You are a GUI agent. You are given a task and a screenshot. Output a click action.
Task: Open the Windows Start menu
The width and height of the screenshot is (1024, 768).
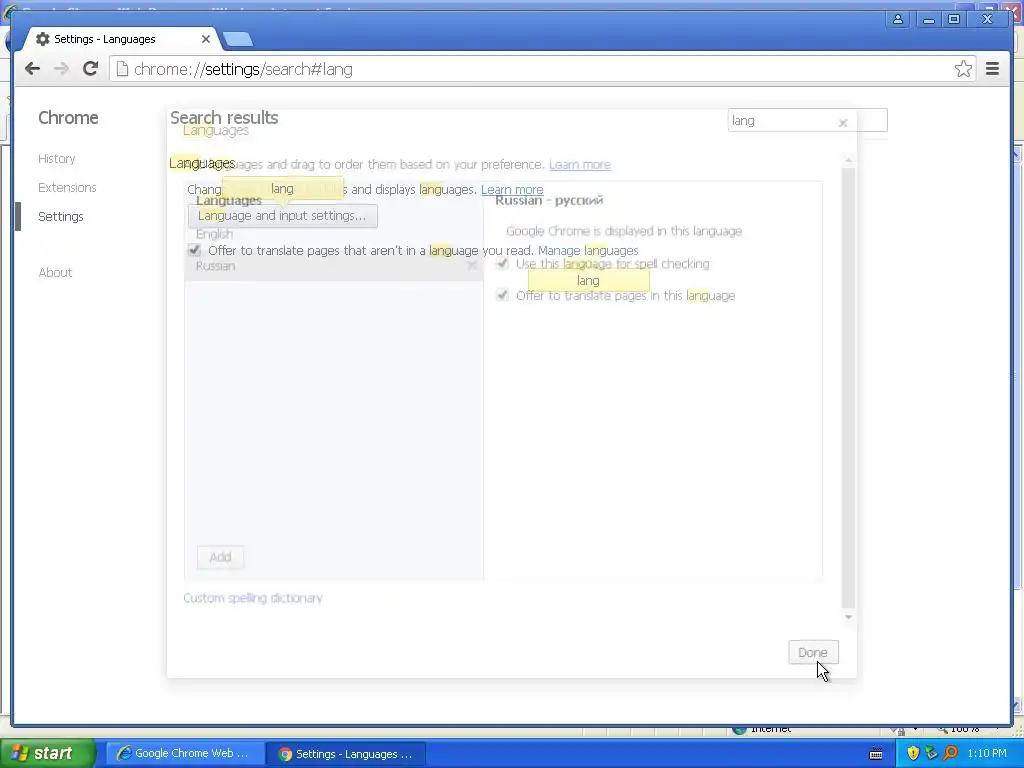48,754
